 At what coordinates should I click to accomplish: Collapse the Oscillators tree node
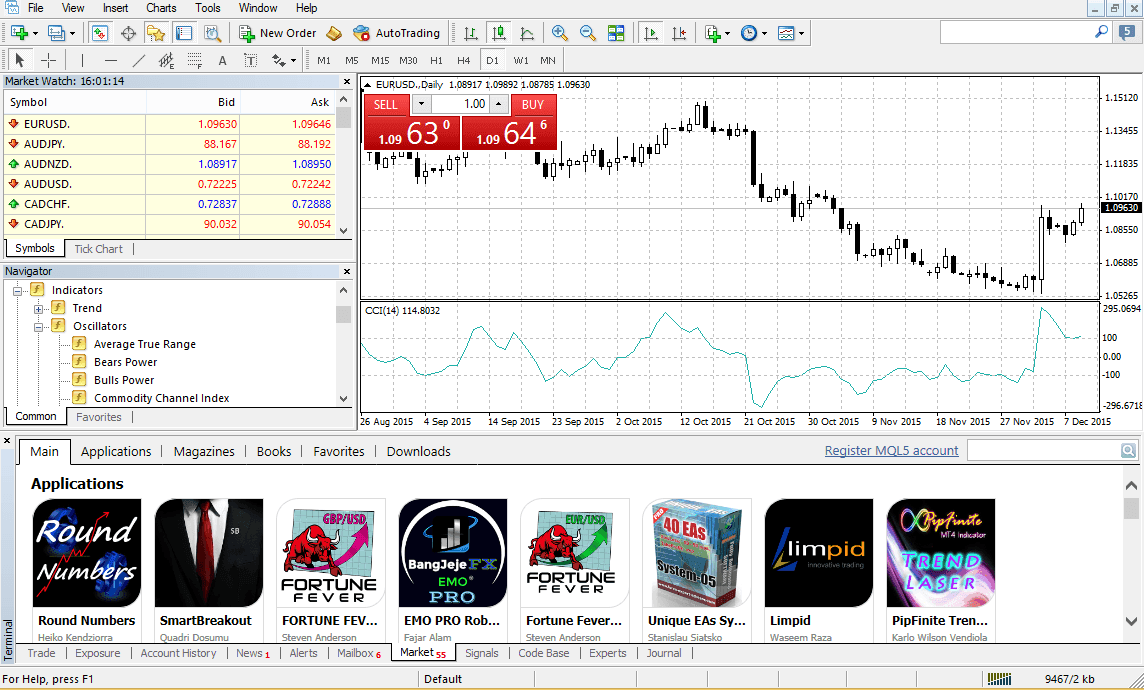tap(38, 327)
